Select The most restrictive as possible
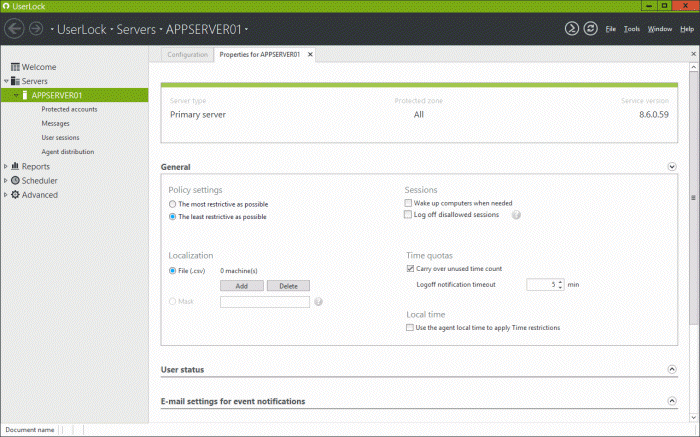The width and height of the screenshot is (700, 437). click(x=172, y=204)
